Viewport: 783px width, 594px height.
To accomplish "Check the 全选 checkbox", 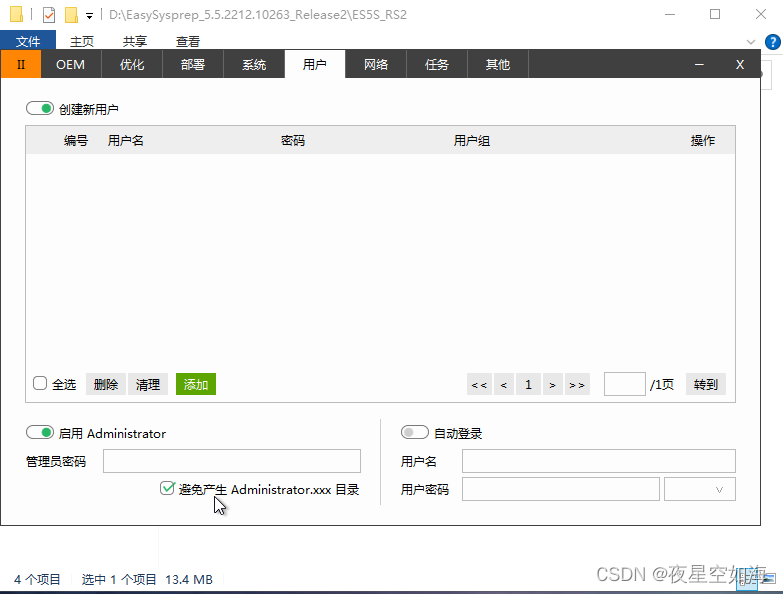I will point(40,383).
